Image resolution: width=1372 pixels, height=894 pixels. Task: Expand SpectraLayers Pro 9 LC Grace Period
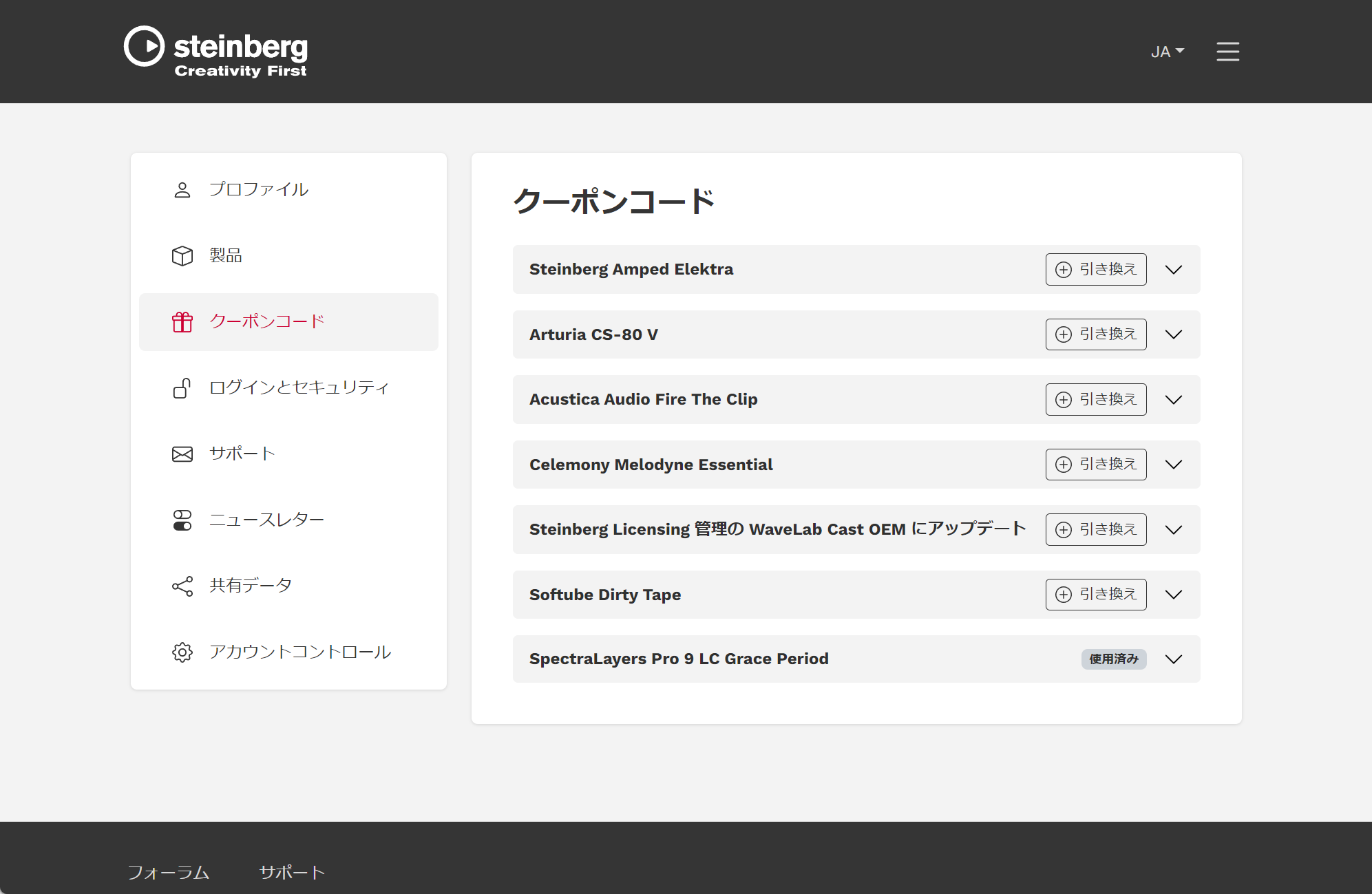point(1174,659)
